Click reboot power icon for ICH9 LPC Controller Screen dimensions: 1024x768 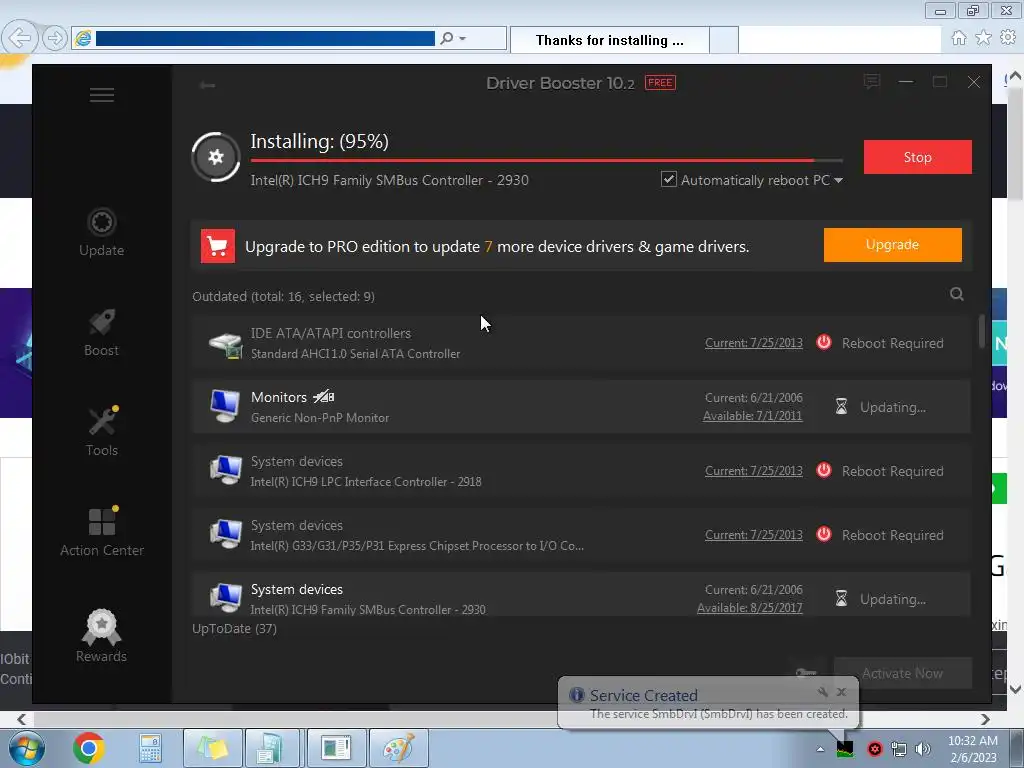[824, 470]
